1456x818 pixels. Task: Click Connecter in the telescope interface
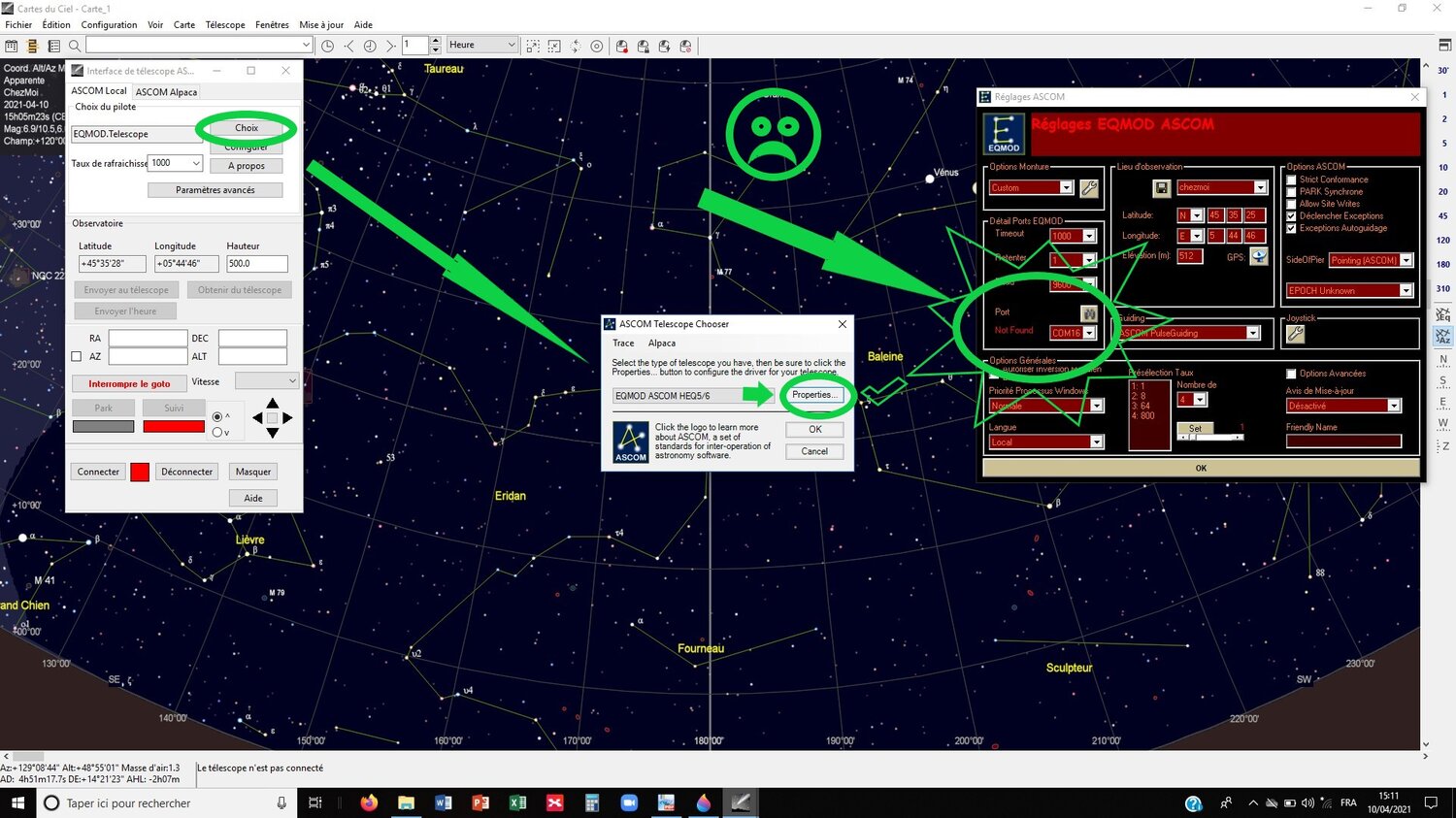(x=98, y=472)
